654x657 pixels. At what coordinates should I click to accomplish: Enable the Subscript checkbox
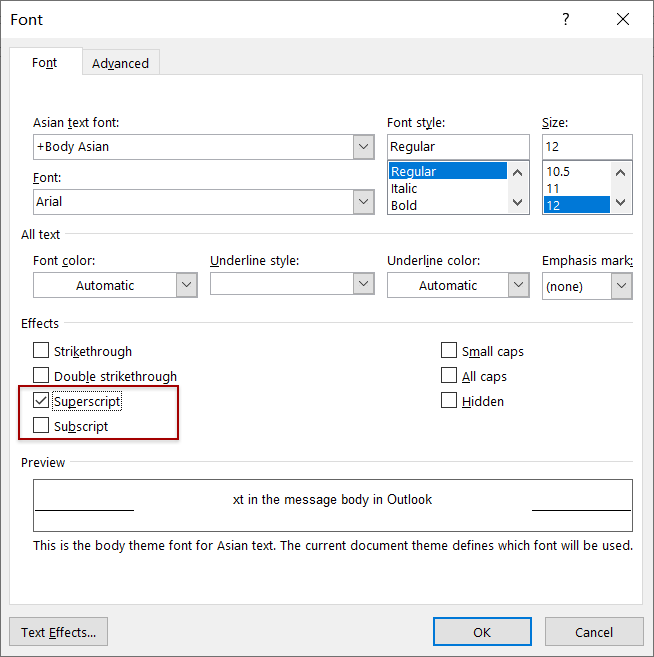(41, 425)
